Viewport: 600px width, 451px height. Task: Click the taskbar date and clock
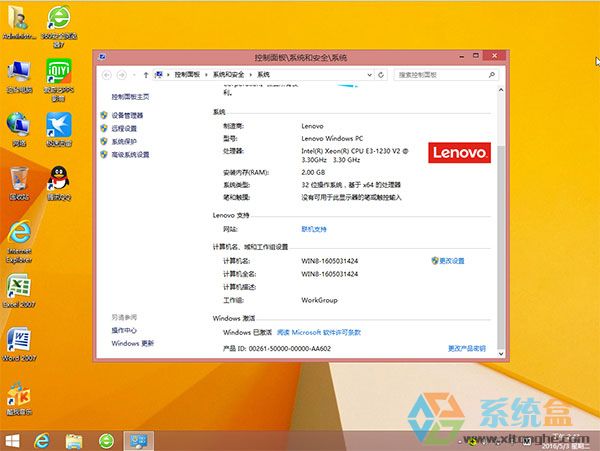click(565, 442)
